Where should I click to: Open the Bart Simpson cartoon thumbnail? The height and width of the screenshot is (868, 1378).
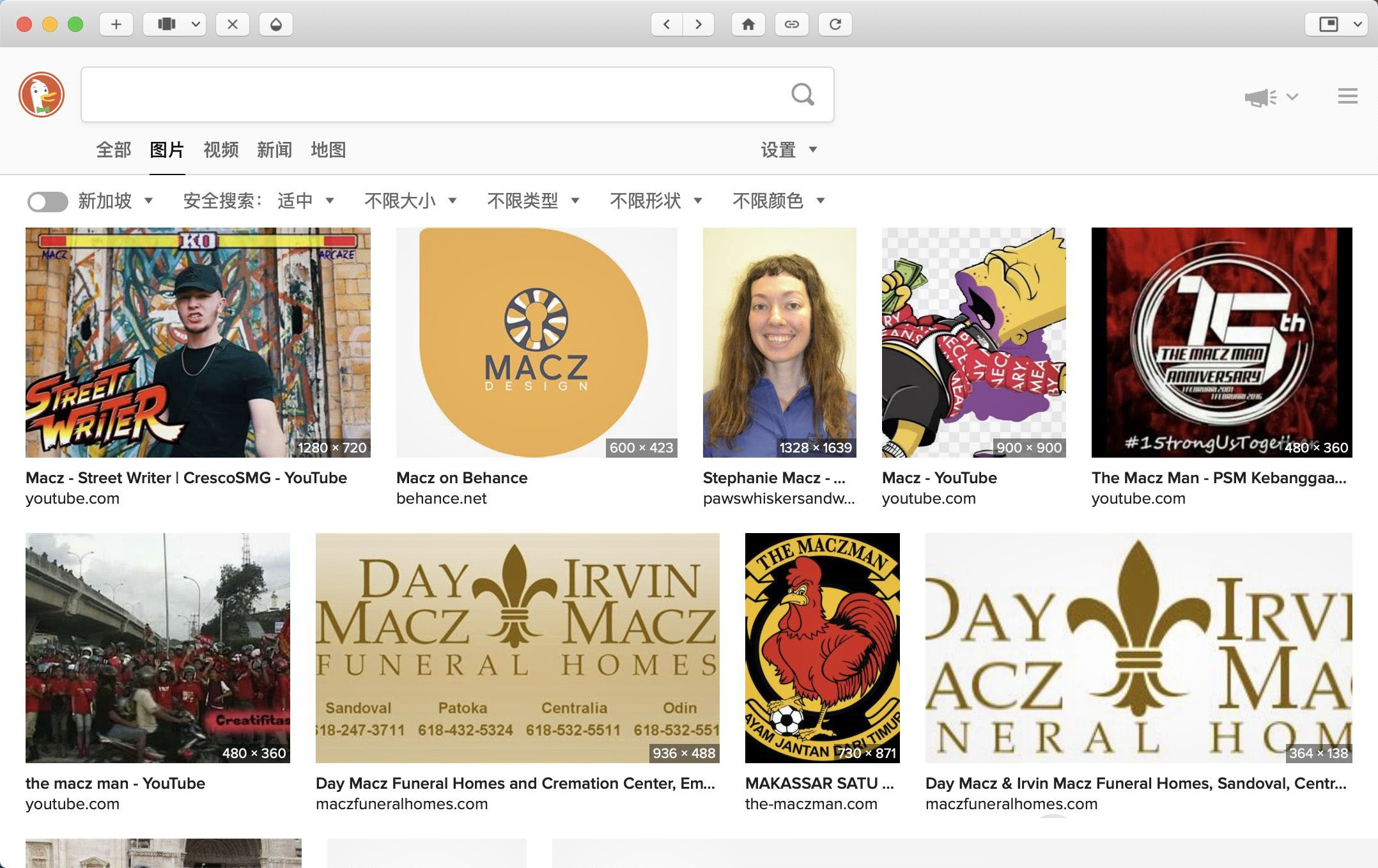tap(974, 343)
